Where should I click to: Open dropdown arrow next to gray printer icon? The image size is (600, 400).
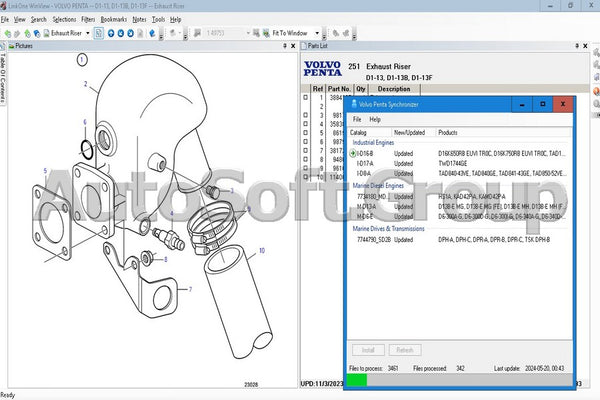[x=179, y=33]
